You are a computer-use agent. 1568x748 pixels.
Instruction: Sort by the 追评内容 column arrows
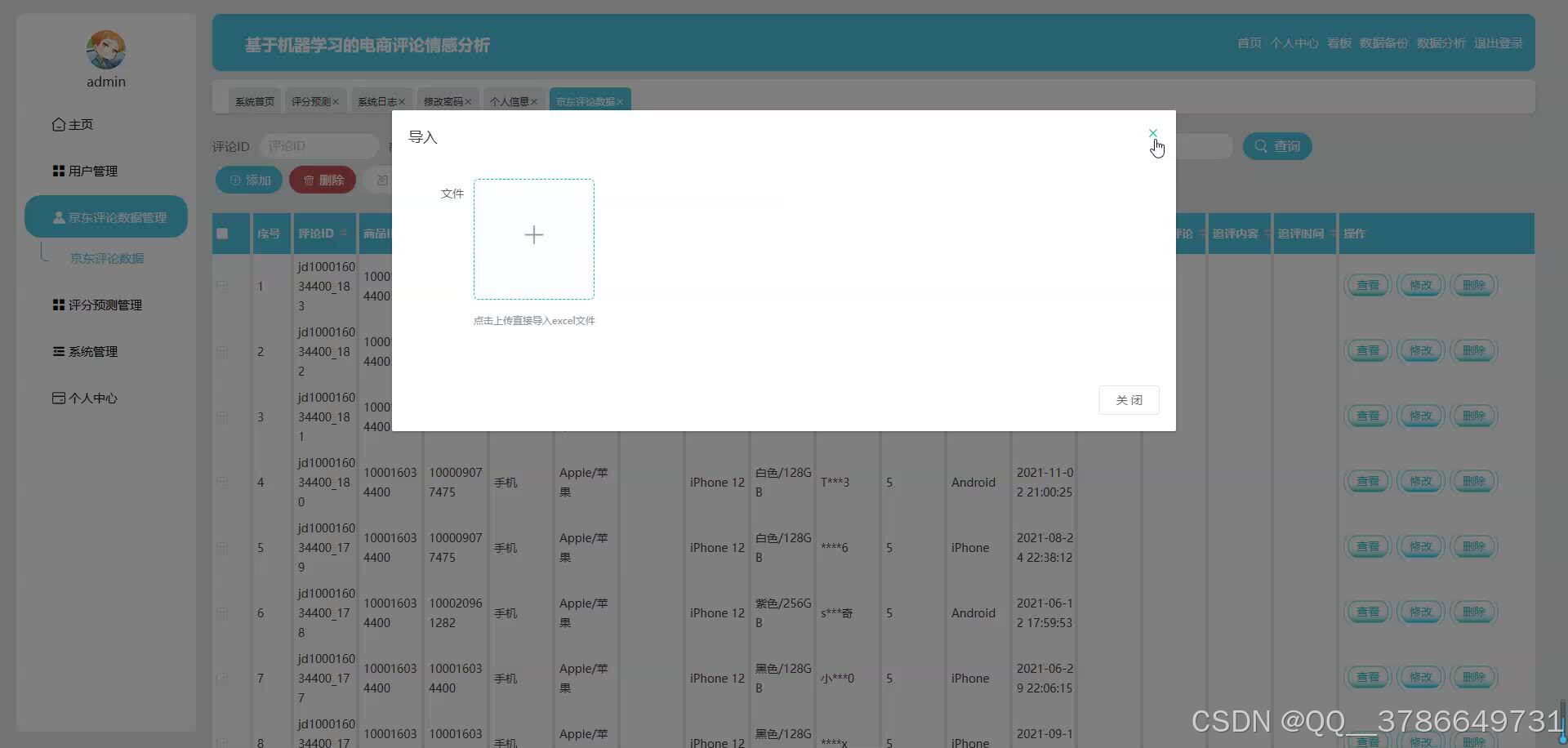pyautogui.click(x=1267, y=234)
